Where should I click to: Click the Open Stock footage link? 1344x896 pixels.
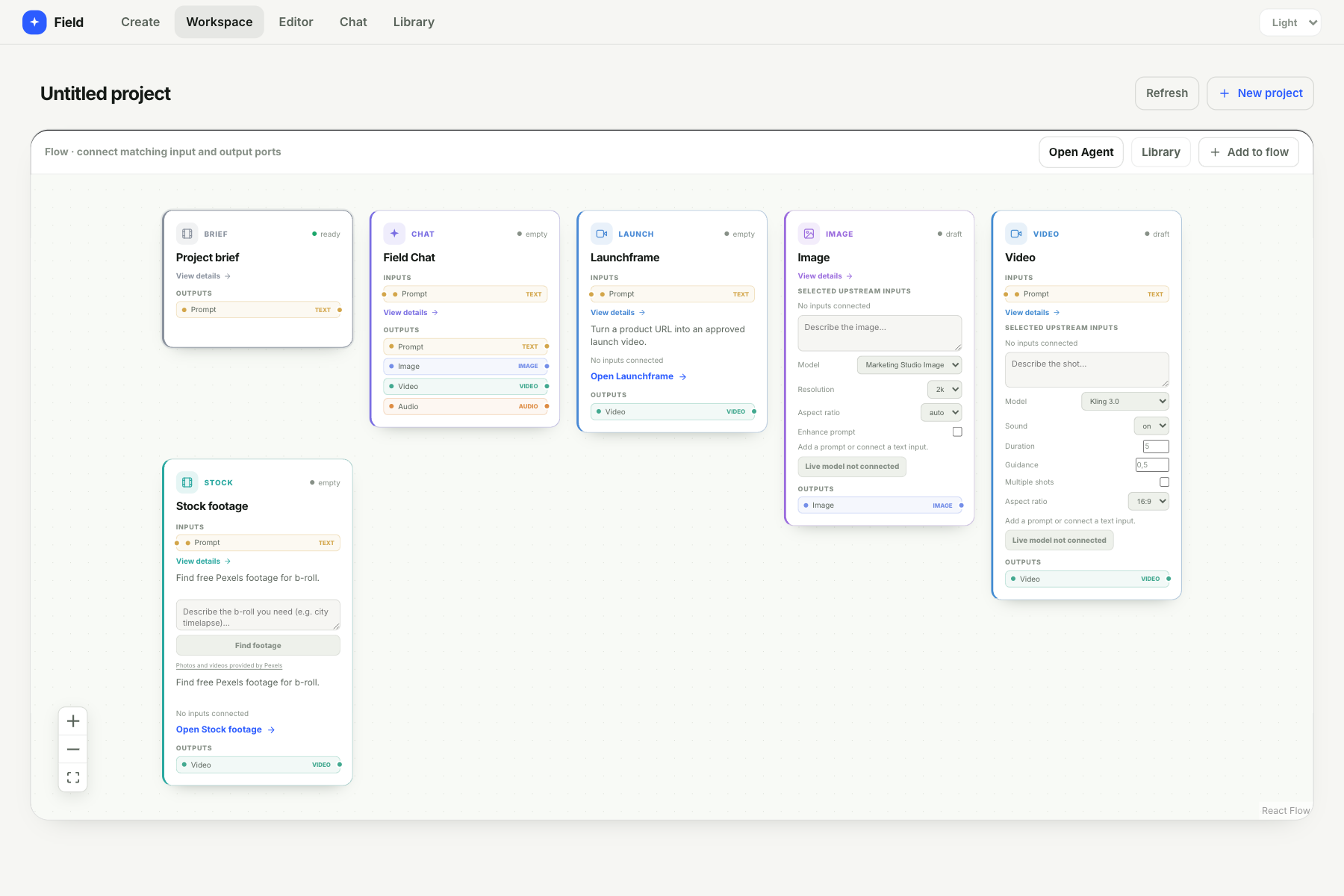(225, 729)
